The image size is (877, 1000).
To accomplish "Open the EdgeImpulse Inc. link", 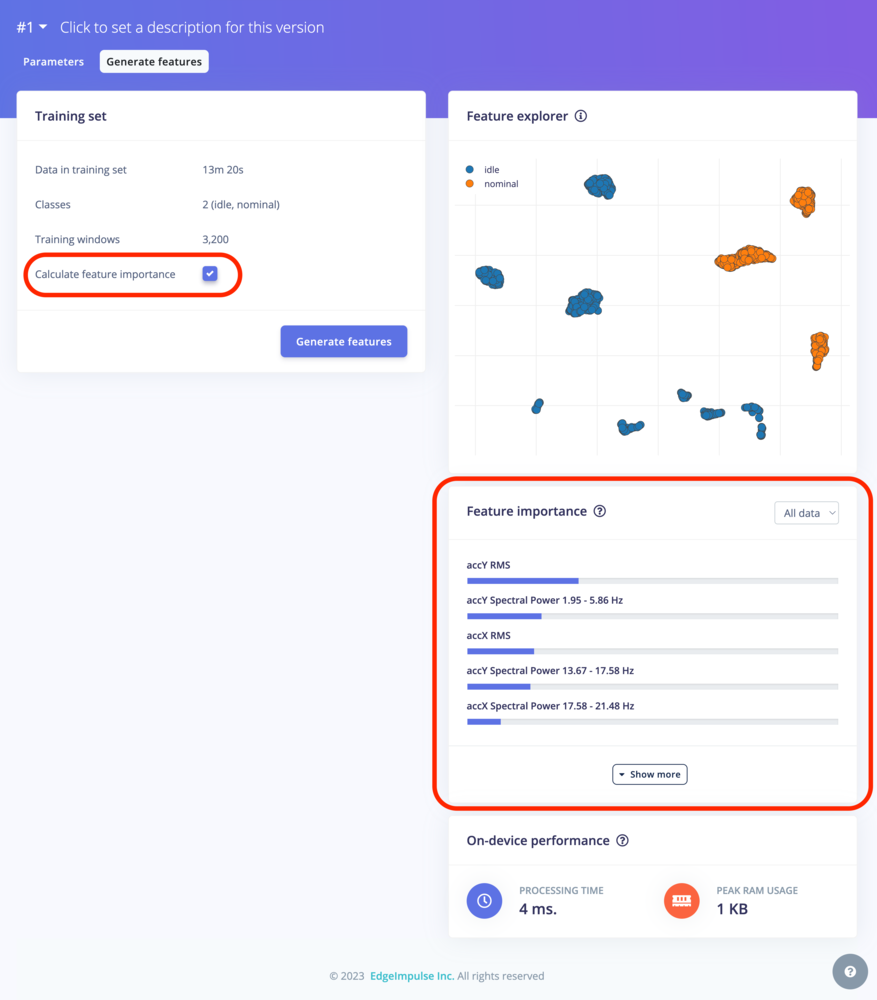I will tap(412, 976).
